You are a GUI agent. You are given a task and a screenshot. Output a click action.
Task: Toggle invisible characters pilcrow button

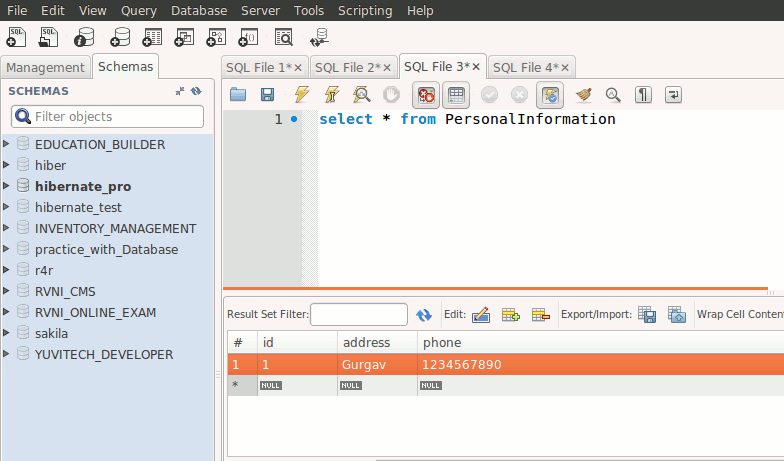[644, 95]
